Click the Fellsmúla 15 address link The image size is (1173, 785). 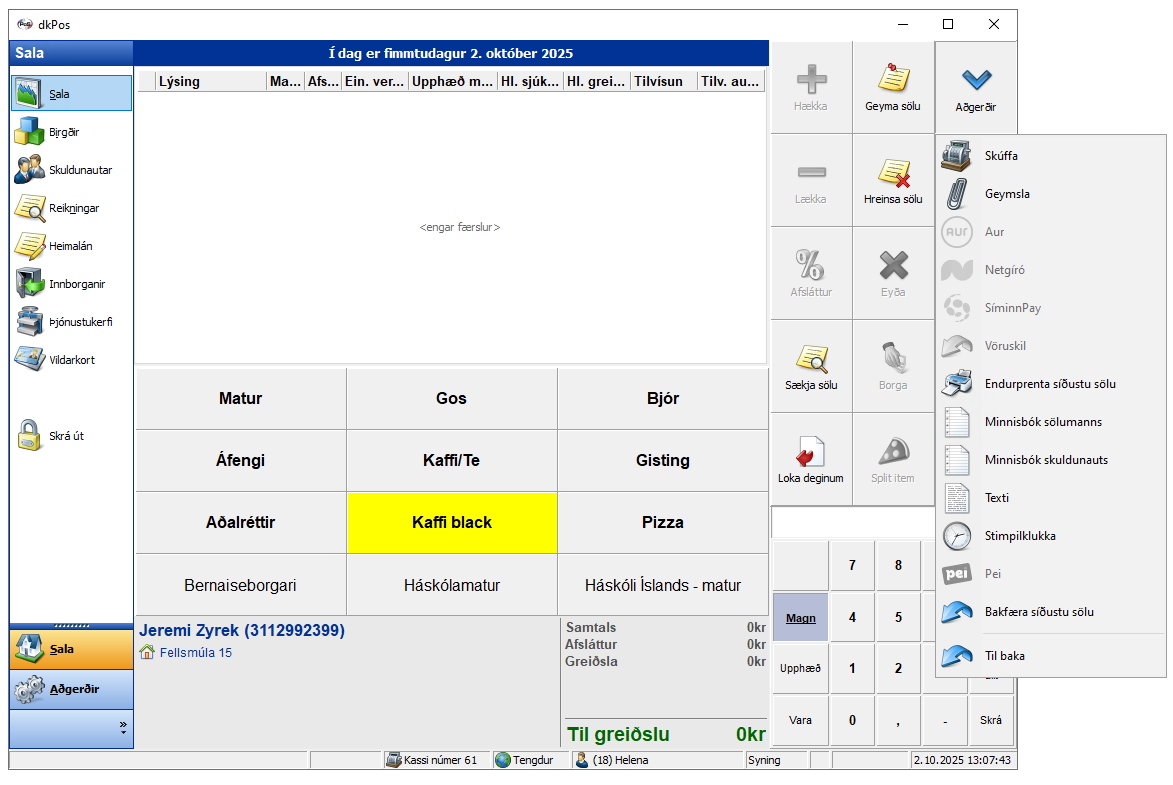click(195, 653)
